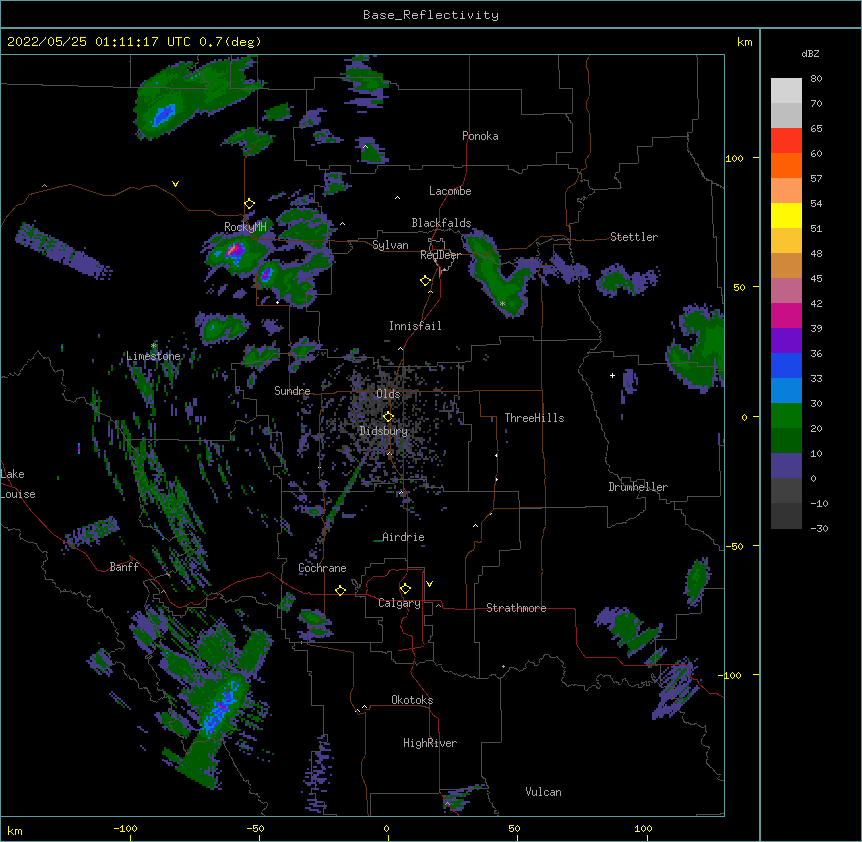Click the Strathmore town label
Image resolution: width=862 pixels, height=842 pixels.
coord(516,608)
